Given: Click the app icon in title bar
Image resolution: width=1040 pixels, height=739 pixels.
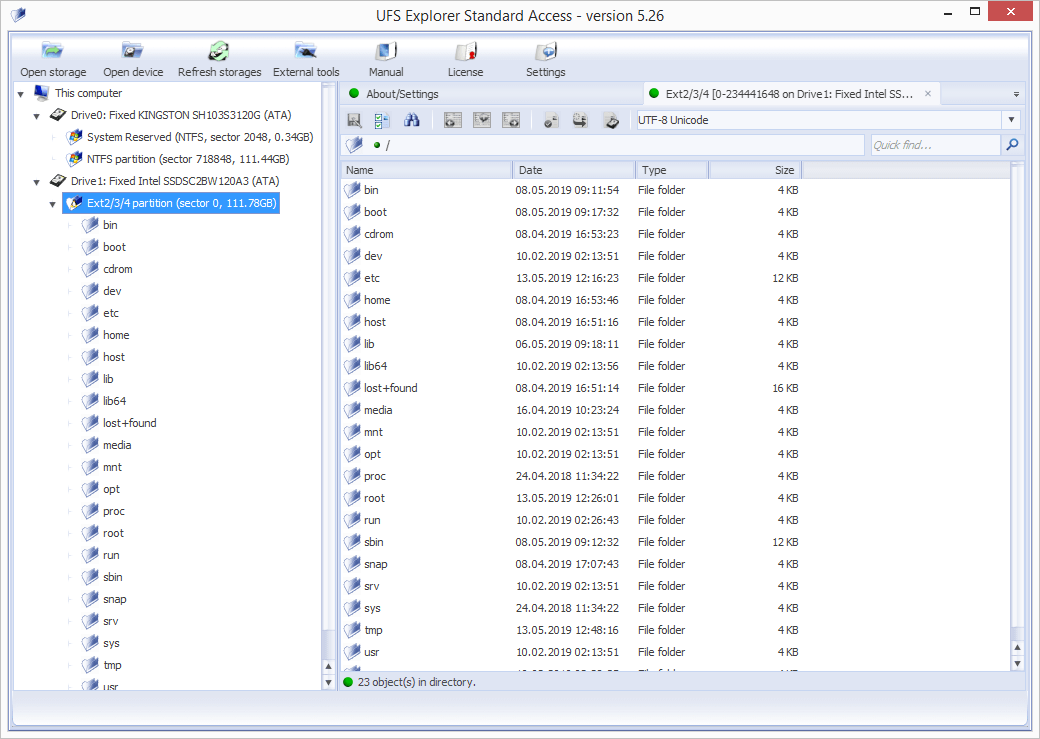Looking at the screenshot, I should [x=18, y=14].
